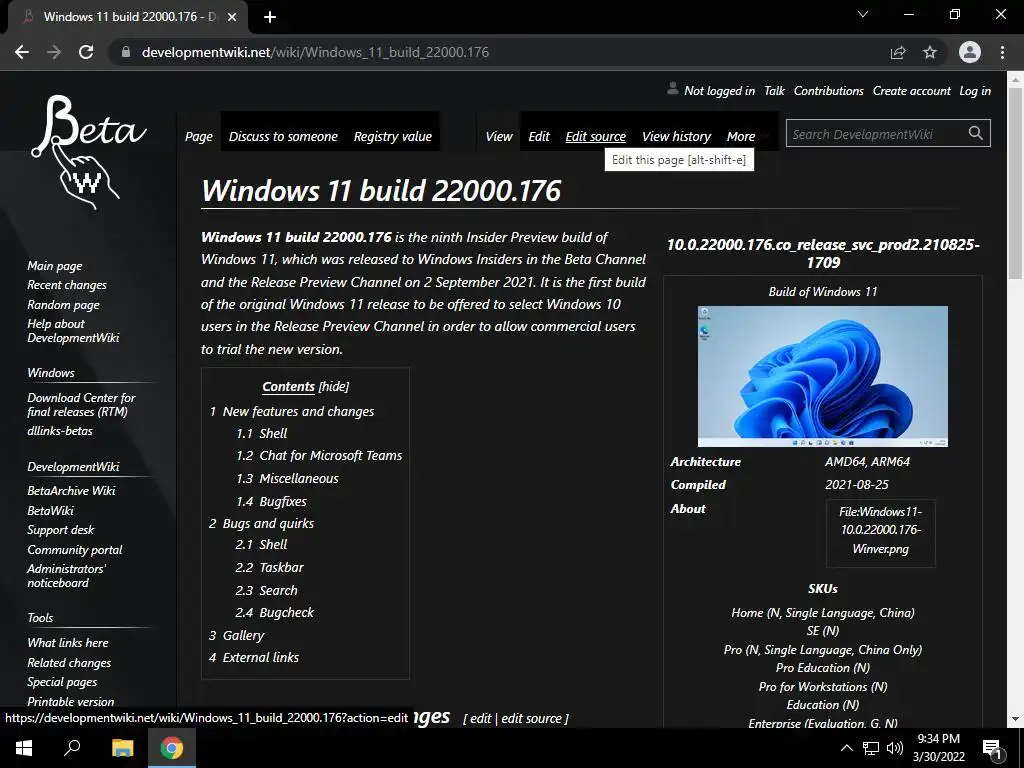
Task: Open Special pages link
Action: [62, 682]
